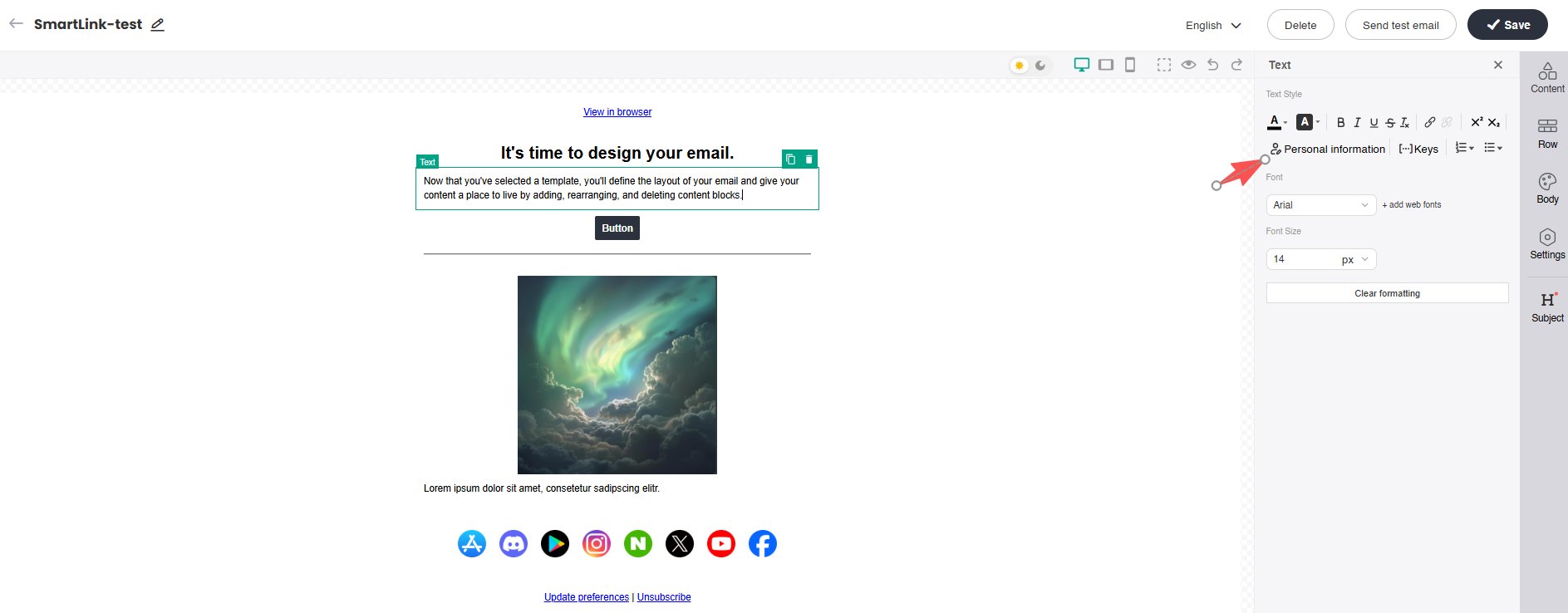The height and width of the screenshot is (613, 1568).
Task: Enable dark mode with moon icon
Action: tap(1040, 65)
